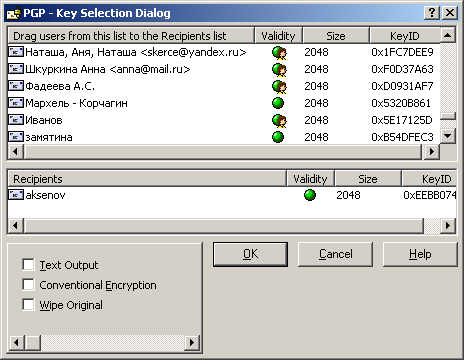Click KeyID 0x1FC7DEE9

click(402, 52)
